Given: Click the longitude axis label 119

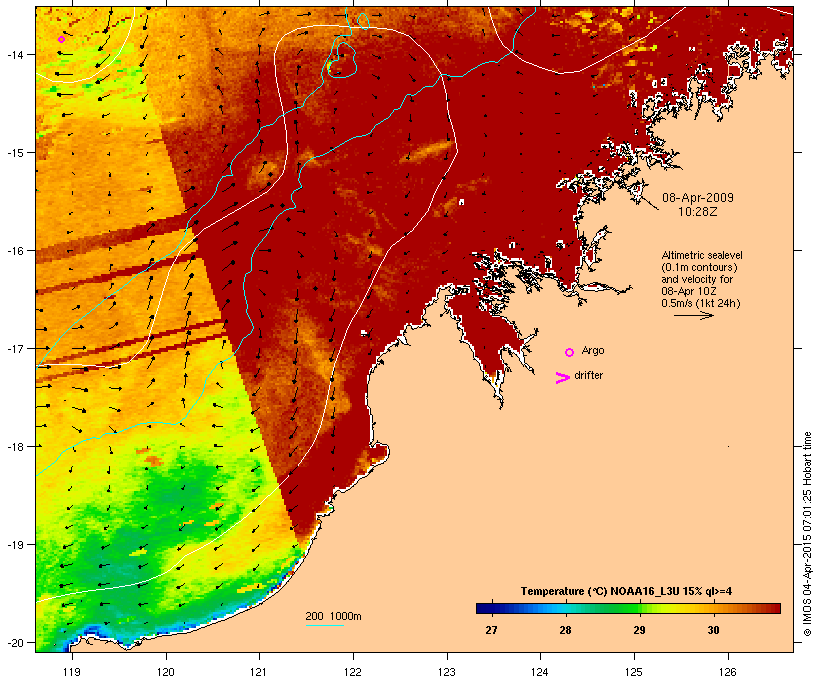Looking at the screenshot, I should 72,672.
